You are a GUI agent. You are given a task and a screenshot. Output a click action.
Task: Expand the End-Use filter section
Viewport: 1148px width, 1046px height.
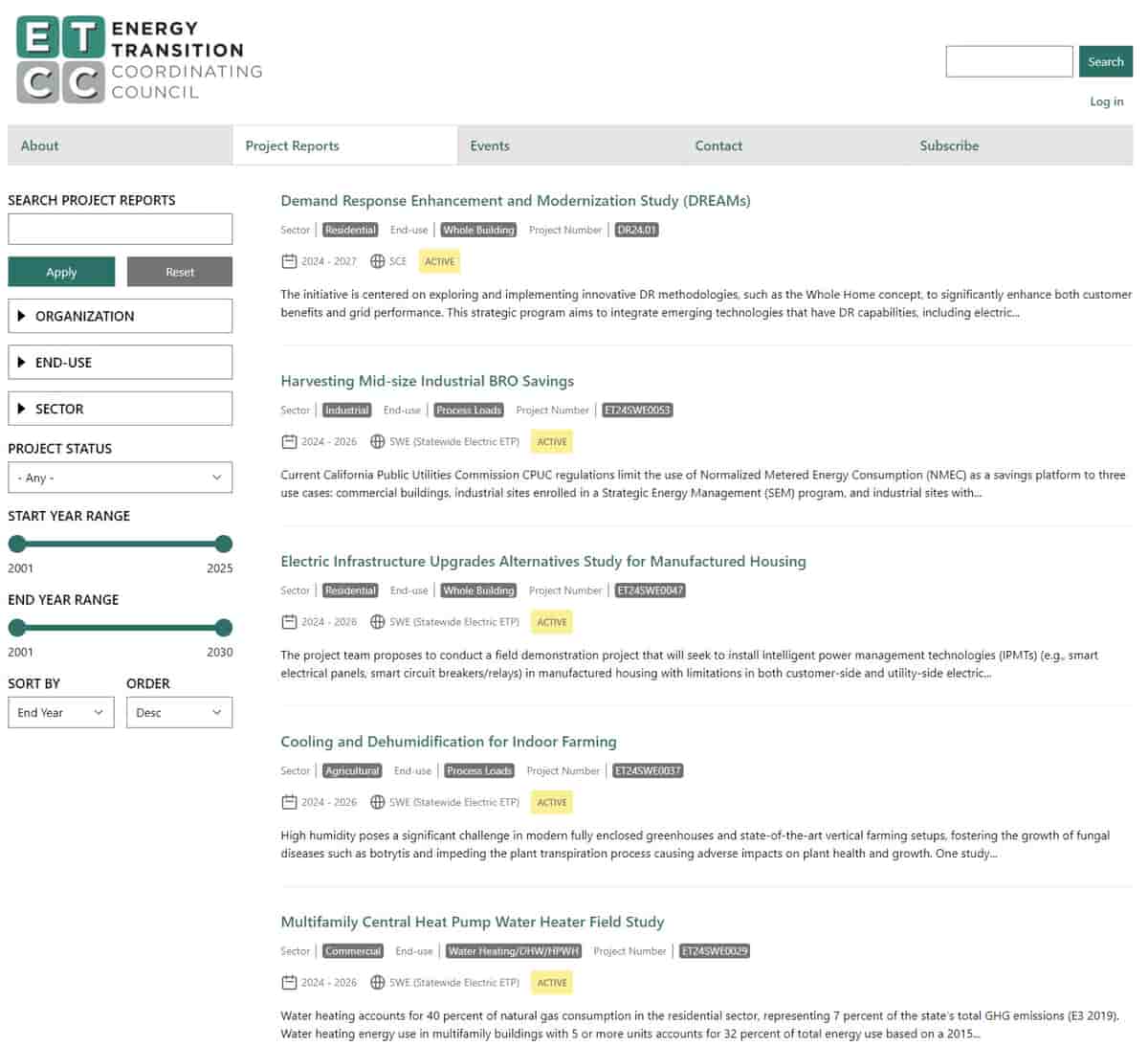point(120,363)
